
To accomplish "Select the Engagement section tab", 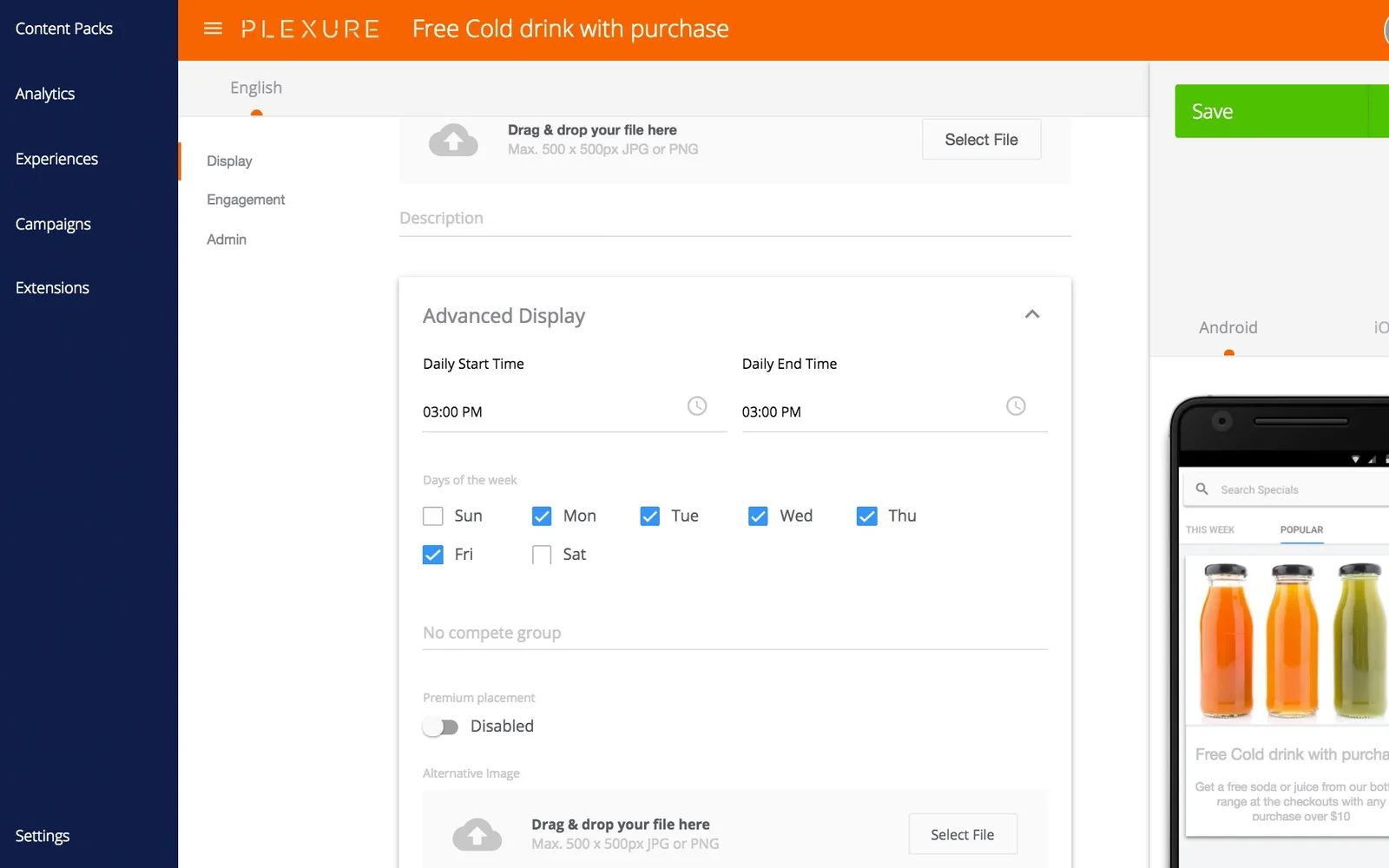I will click(x=246, y=200).
